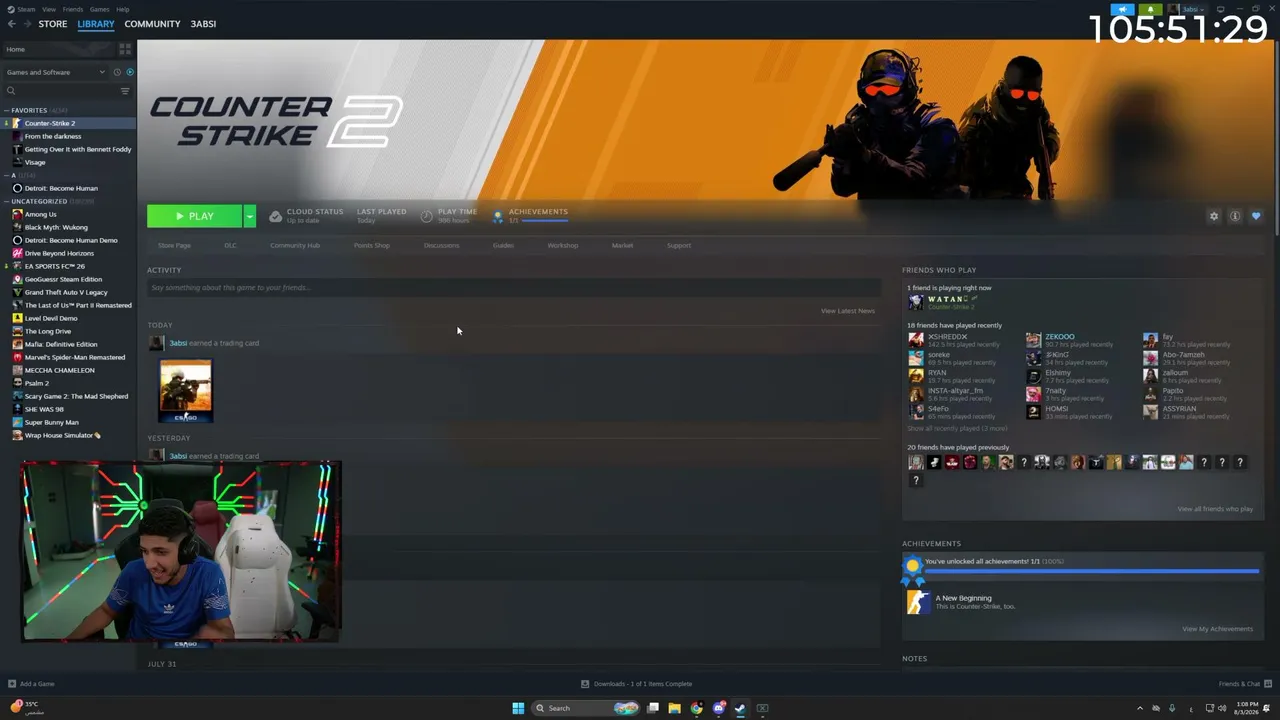Open Discord from the taskbar

[x=719, y=708]
